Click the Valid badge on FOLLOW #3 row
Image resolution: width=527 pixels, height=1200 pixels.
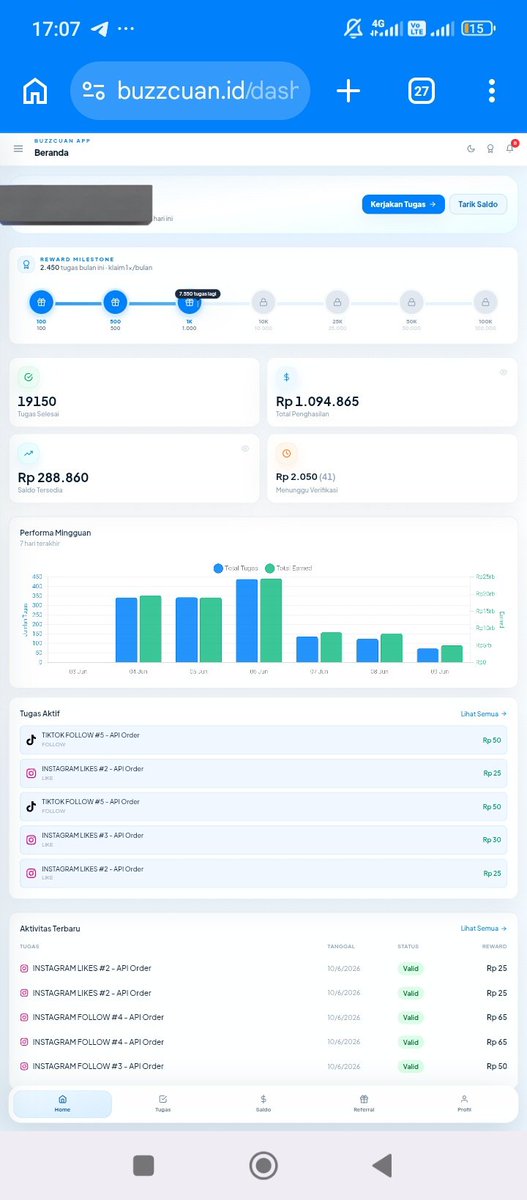click(411, 1067)
